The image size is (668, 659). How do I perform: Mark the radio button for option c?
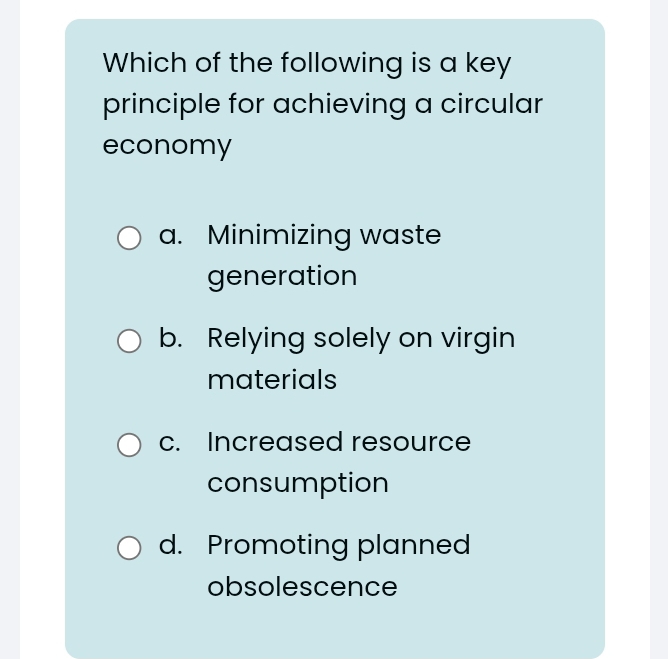tap(129, 445)
